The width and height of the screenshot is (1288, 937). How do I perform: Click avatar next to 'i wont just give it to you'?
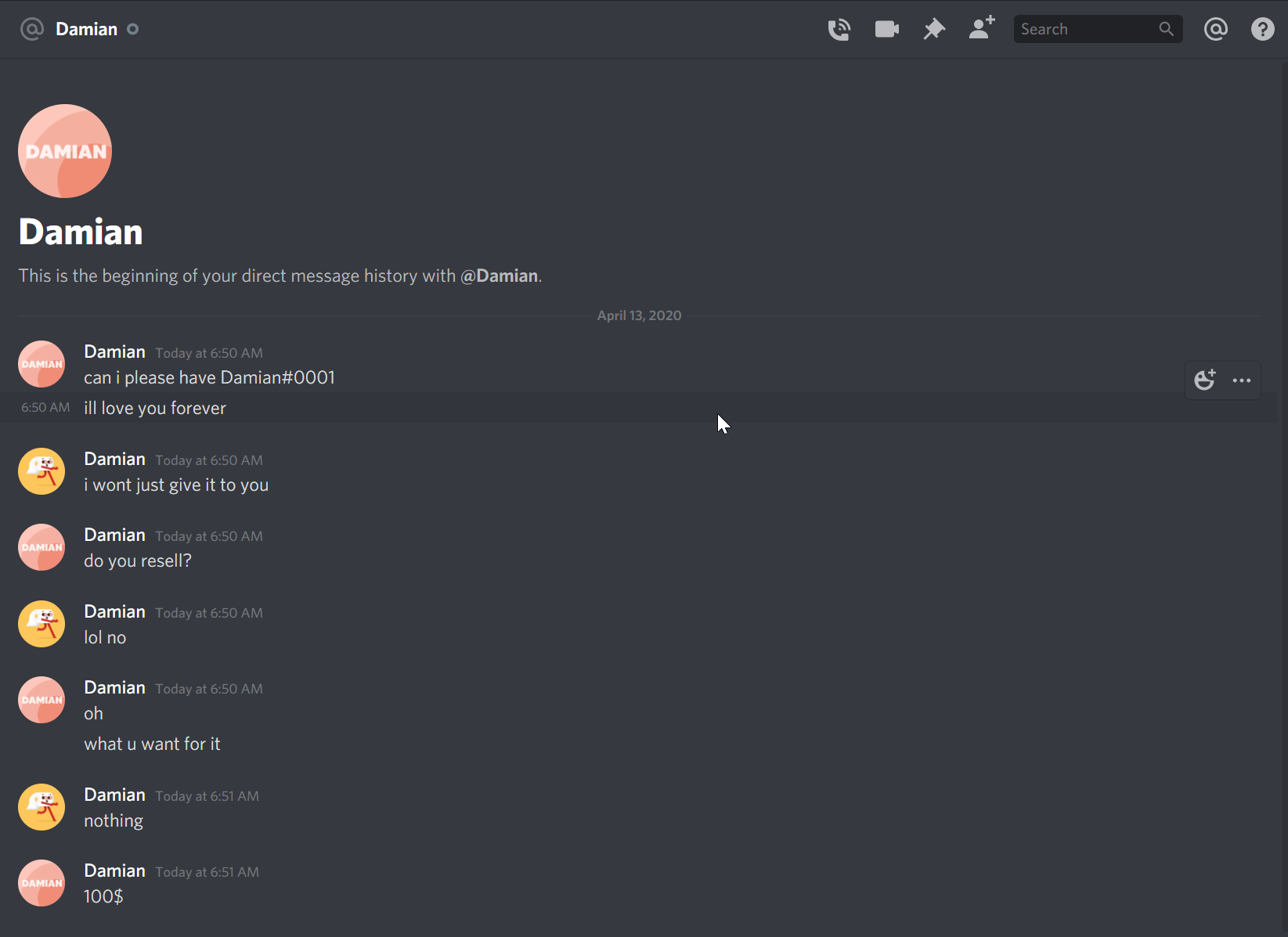(x=41, y=471)
